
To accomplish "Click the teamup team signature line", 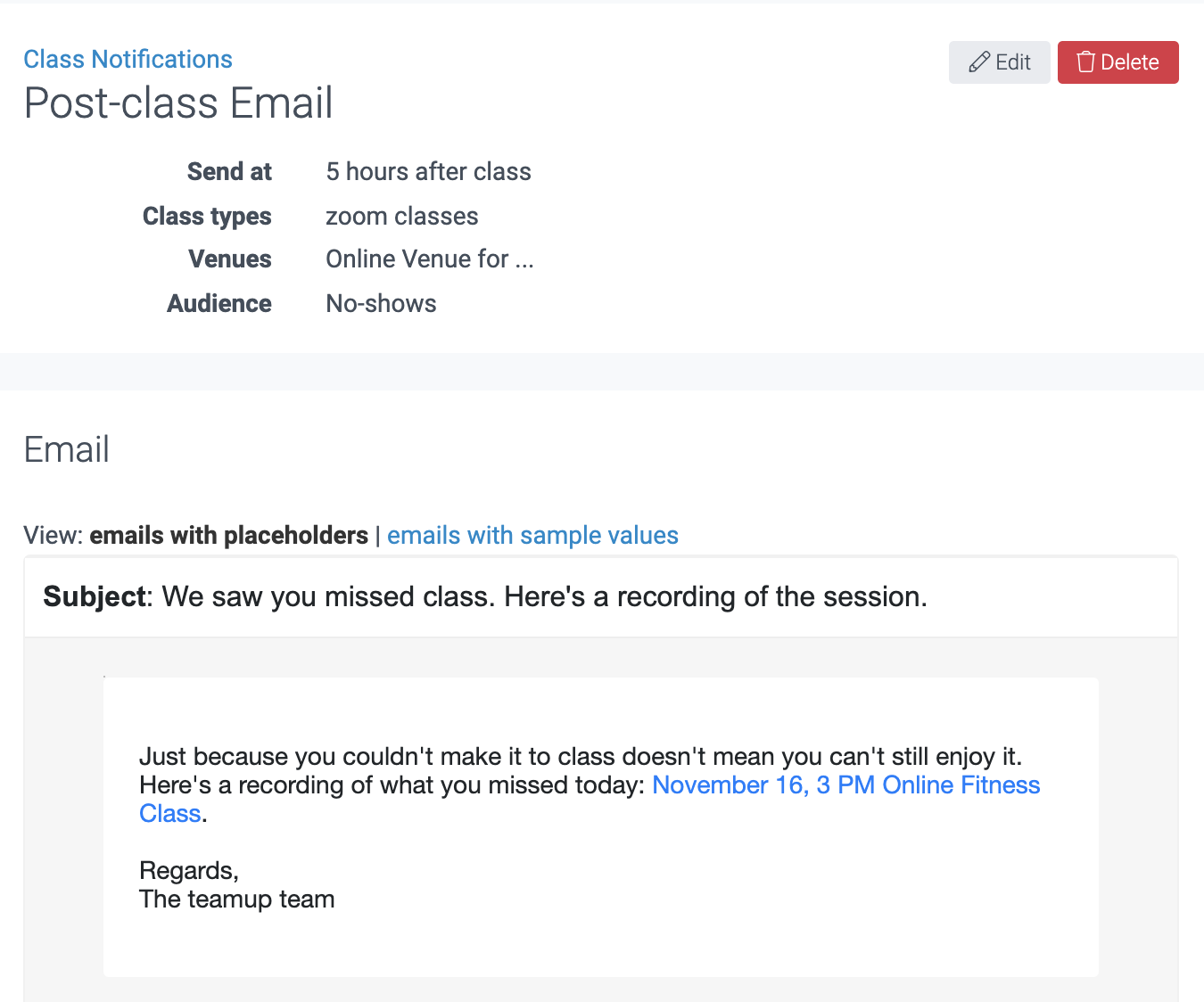I will [x=236, y=899].
